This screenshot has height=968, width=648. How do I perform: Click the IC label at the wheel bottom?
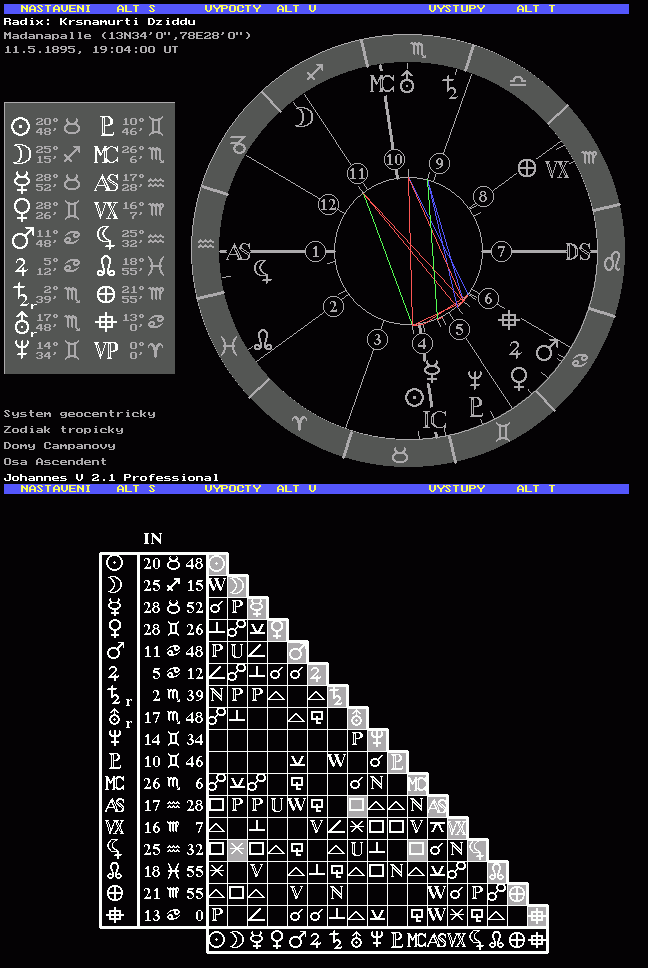tap(434, 418)
